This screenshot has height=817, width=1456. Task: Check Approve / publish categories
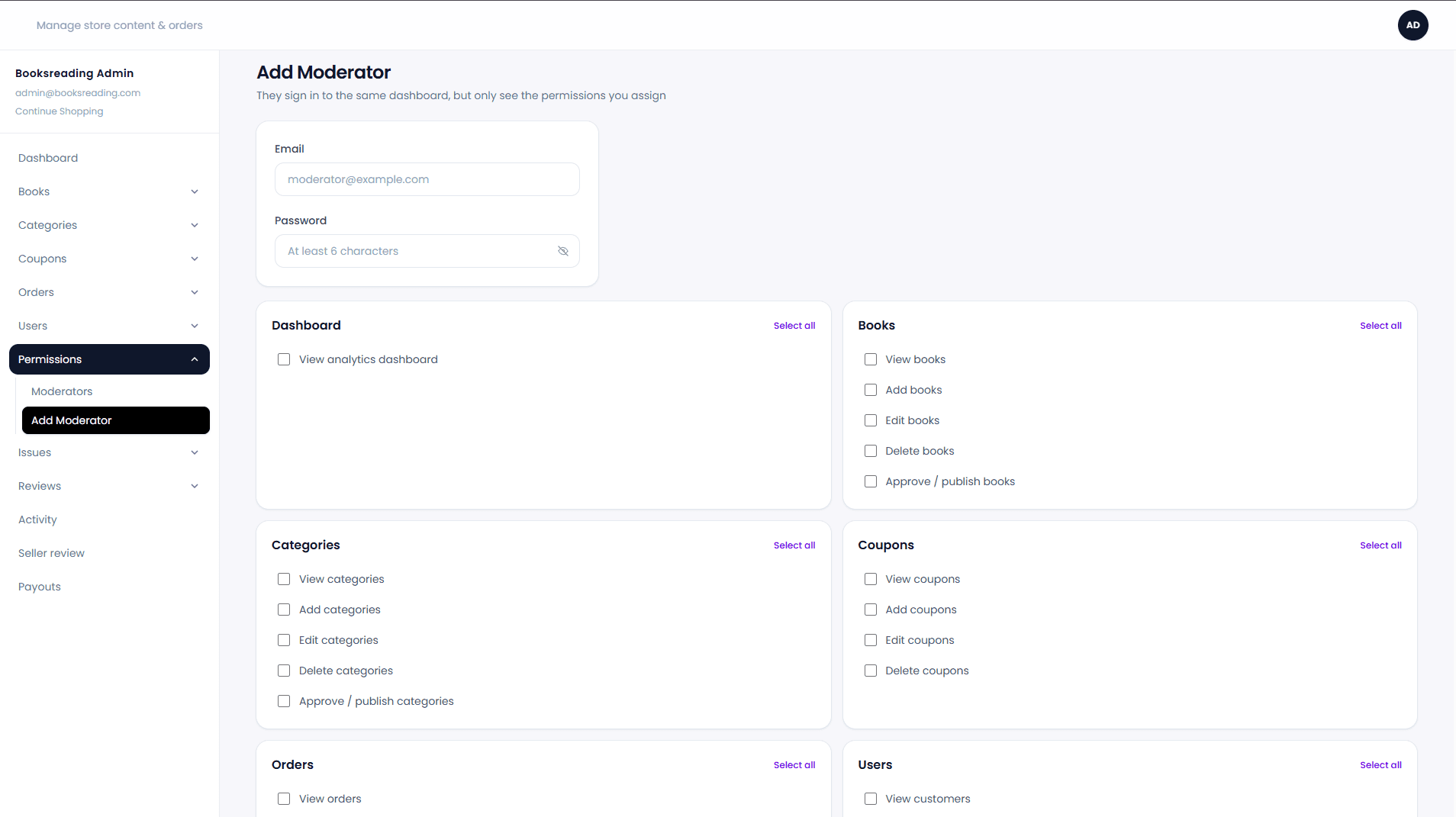click(284, 701)
